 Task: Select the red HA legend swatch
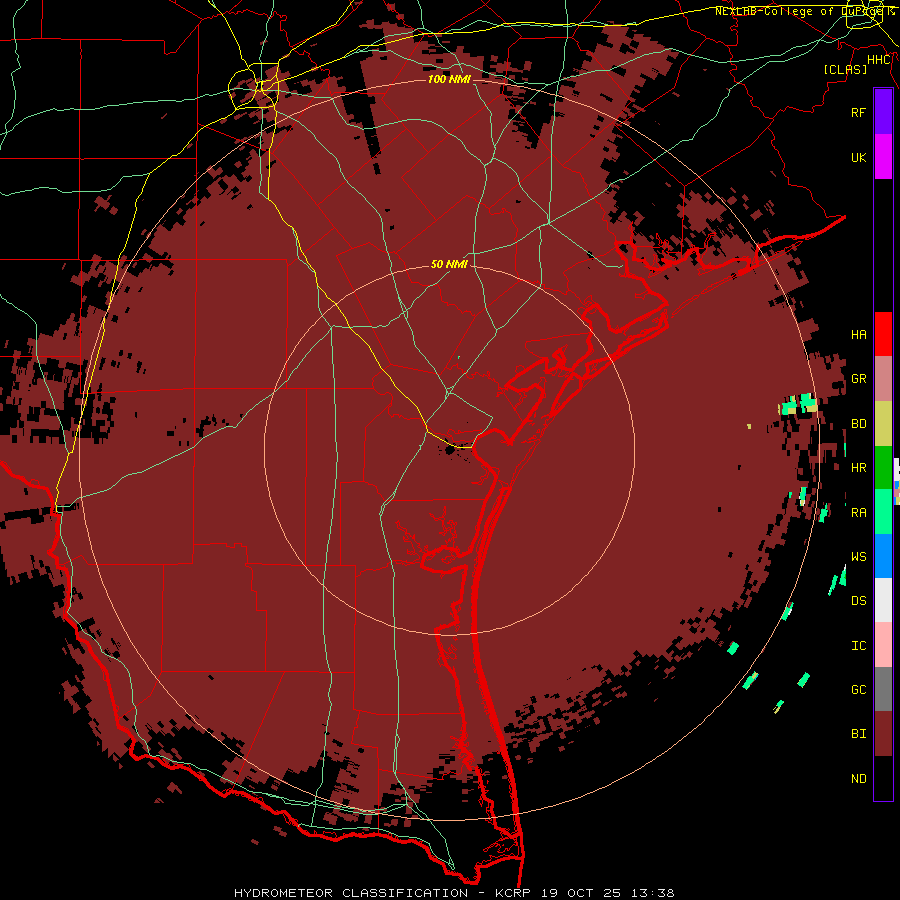(883, 334)
